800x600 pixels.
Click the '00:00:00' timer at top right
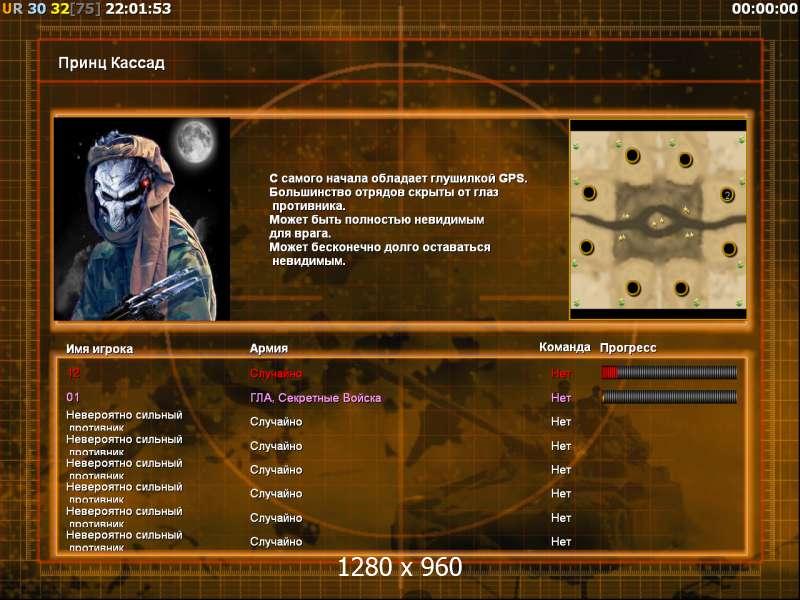(764, 9)
